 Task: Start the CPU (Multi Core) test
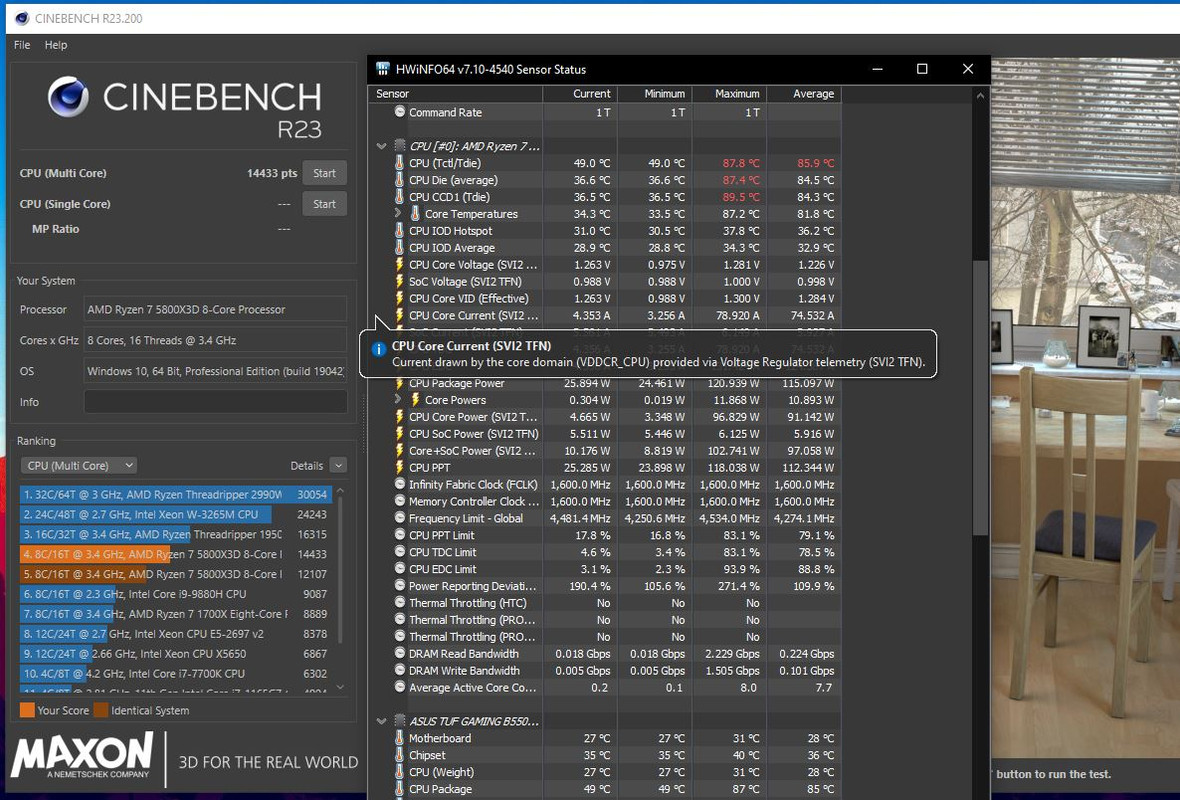pos(324,173)
